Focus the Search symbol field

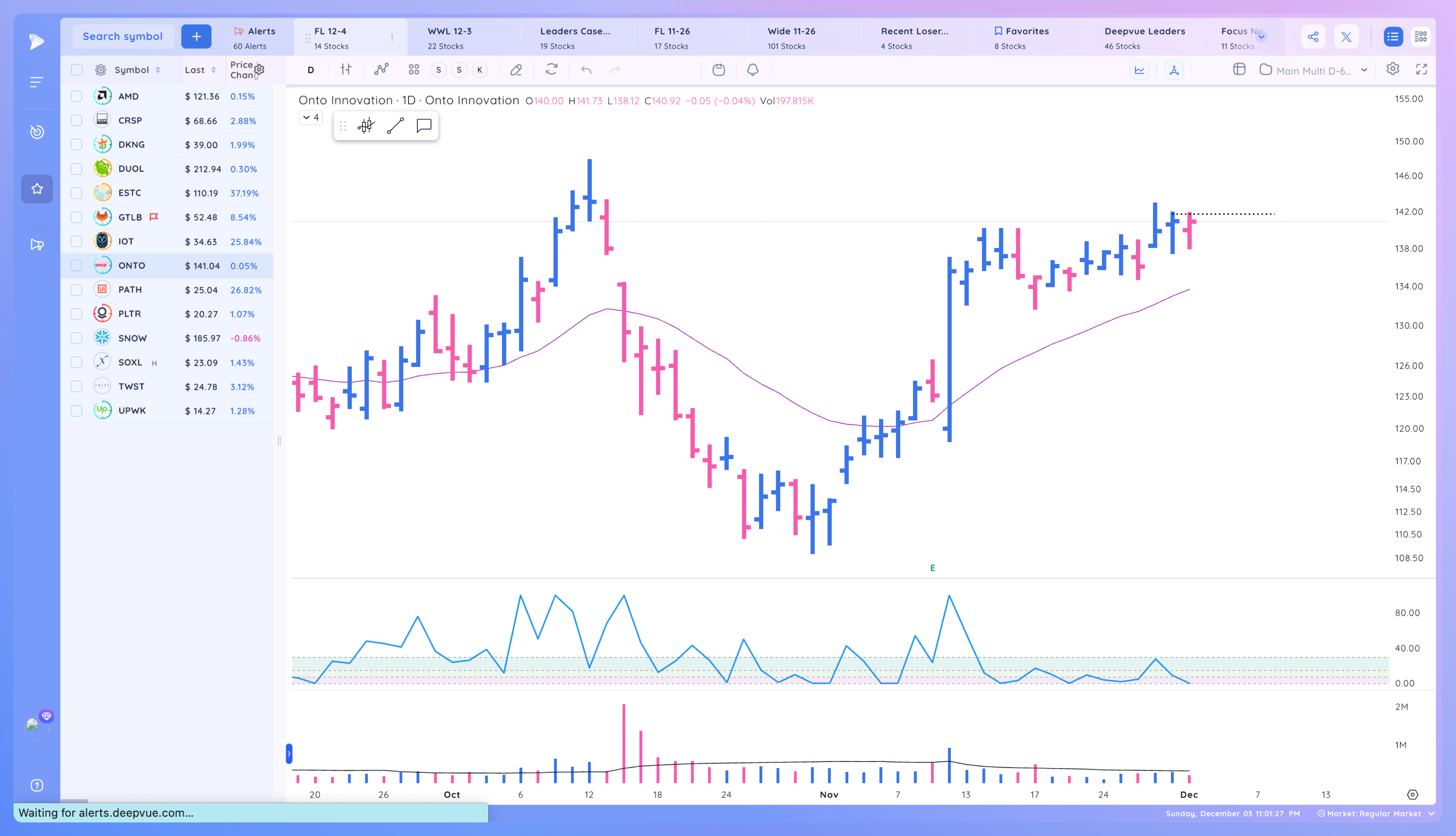[123, 37]
